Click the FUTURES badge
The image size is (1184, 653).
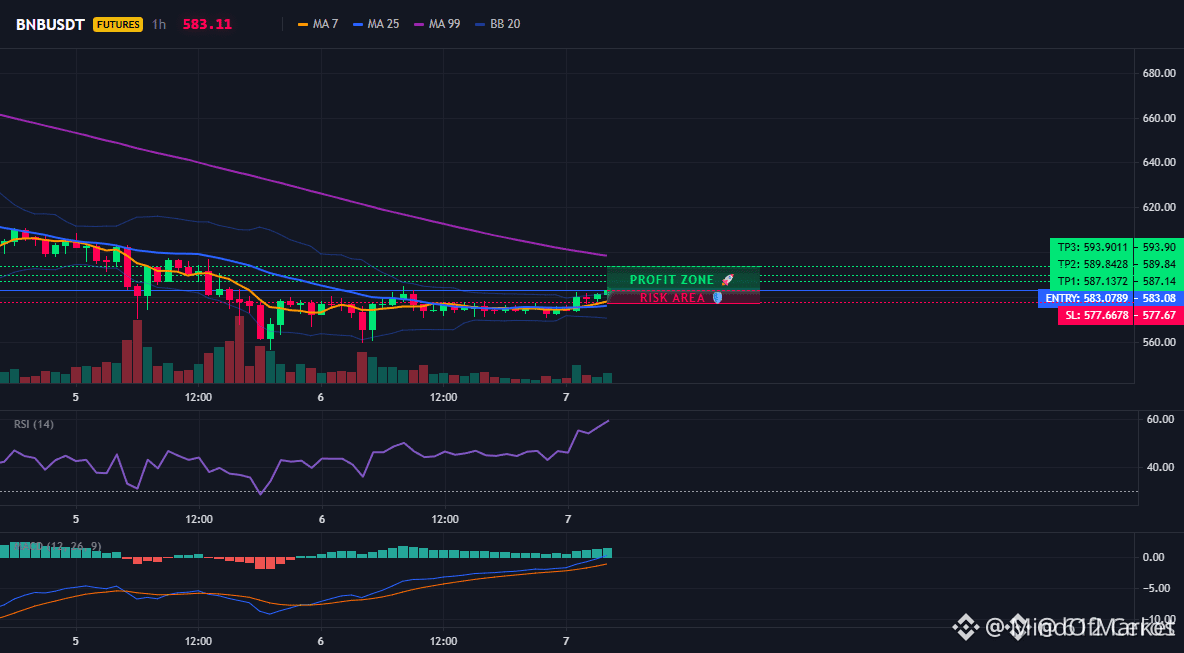(x=118, y=24)
